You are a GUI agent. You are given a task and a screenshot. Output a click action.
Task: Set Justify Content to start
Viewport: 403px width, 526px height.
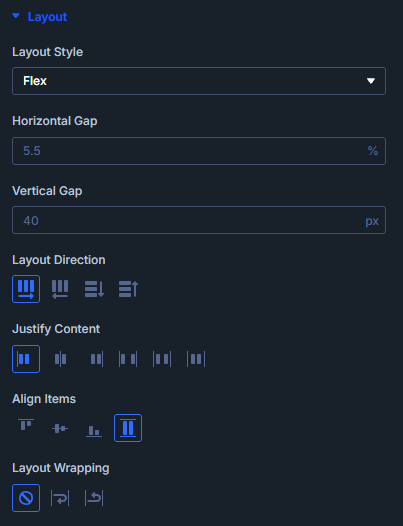(26, 359)
